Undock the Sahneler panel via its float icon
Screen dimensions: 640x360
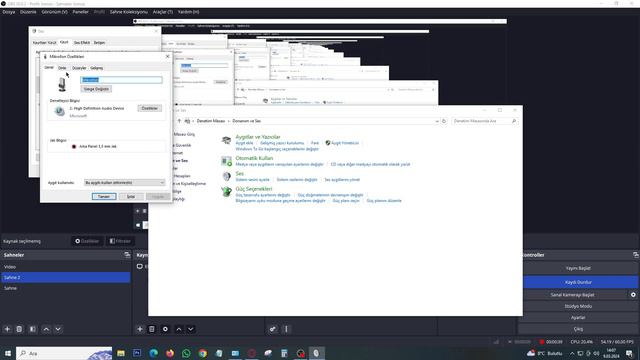click(x=127, y=255)
